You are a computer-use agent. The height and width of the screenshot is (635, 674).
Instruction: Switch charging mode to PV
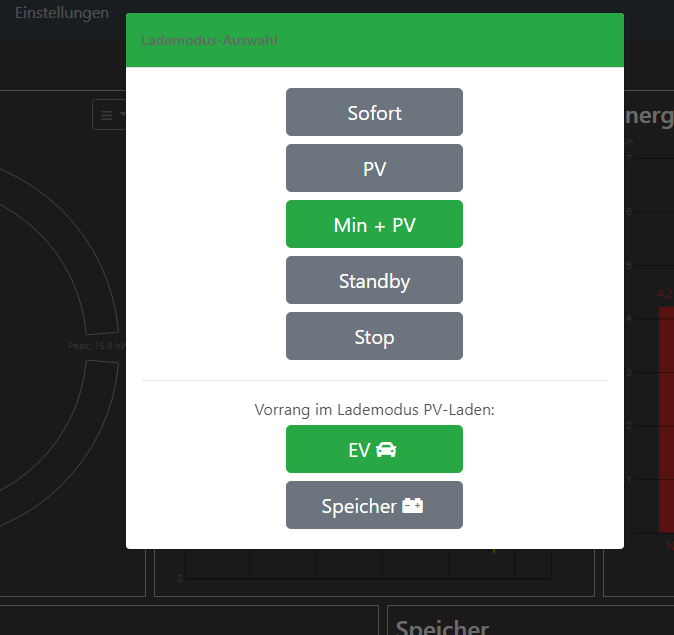point(374,169)
